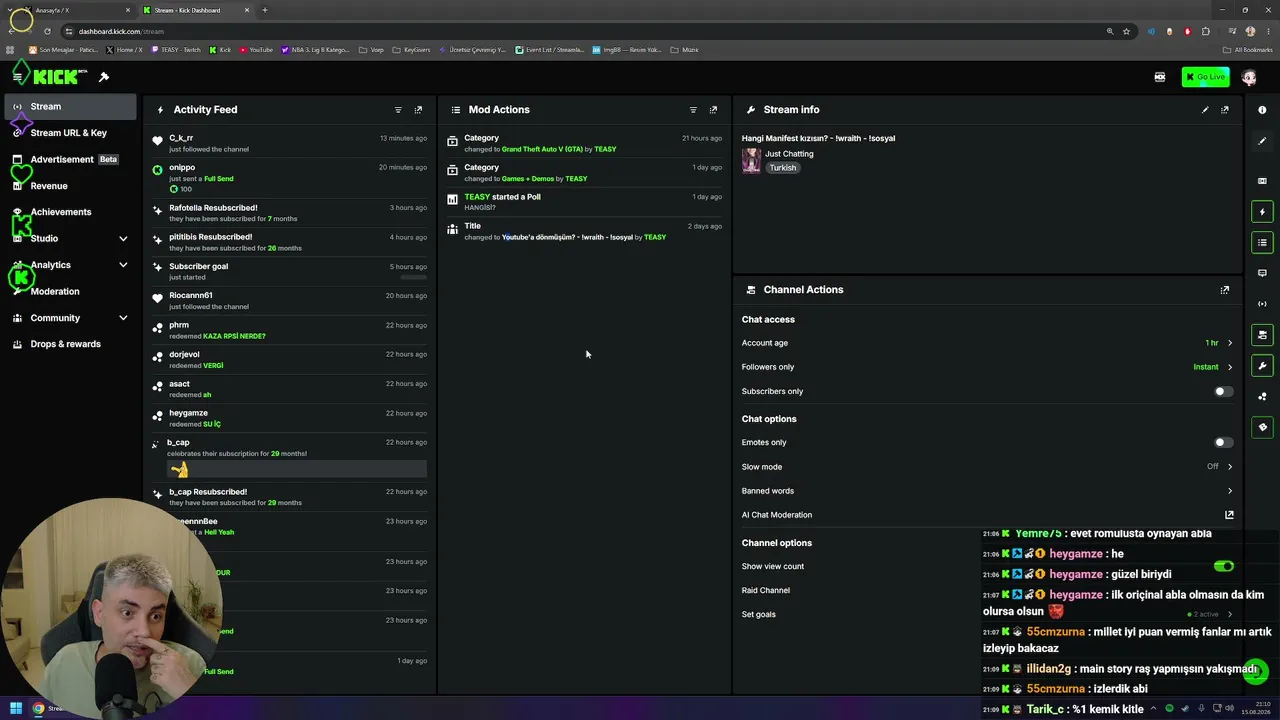This screenshot has height=720, width=1280.
Task: Reload the page with browser refresh button
Action: (x=47, y=31)
